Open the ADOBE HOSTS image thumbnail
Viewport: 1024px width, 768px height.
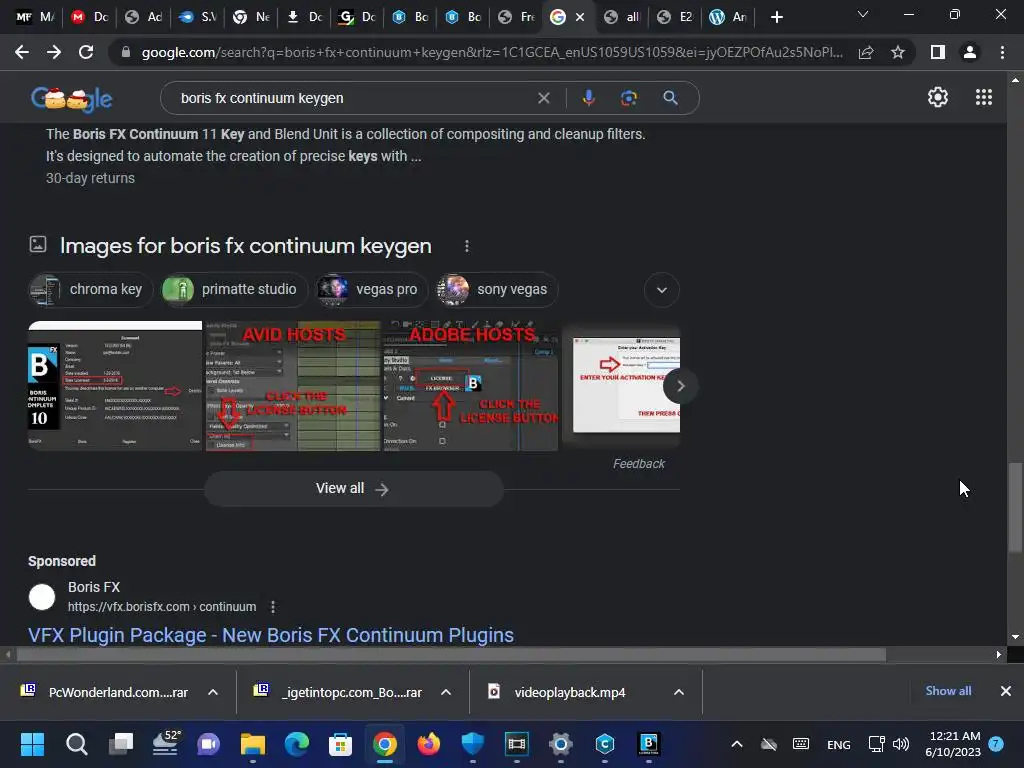470,386
